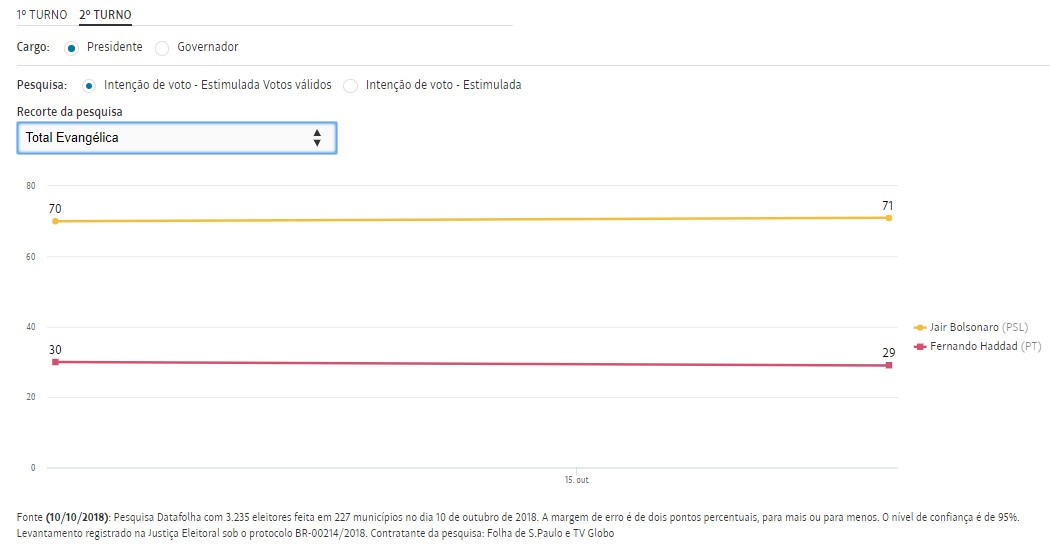Screen dimensions: 1050x548
Task: Click the 15. out axis date label
Action: tap(576, 481)
